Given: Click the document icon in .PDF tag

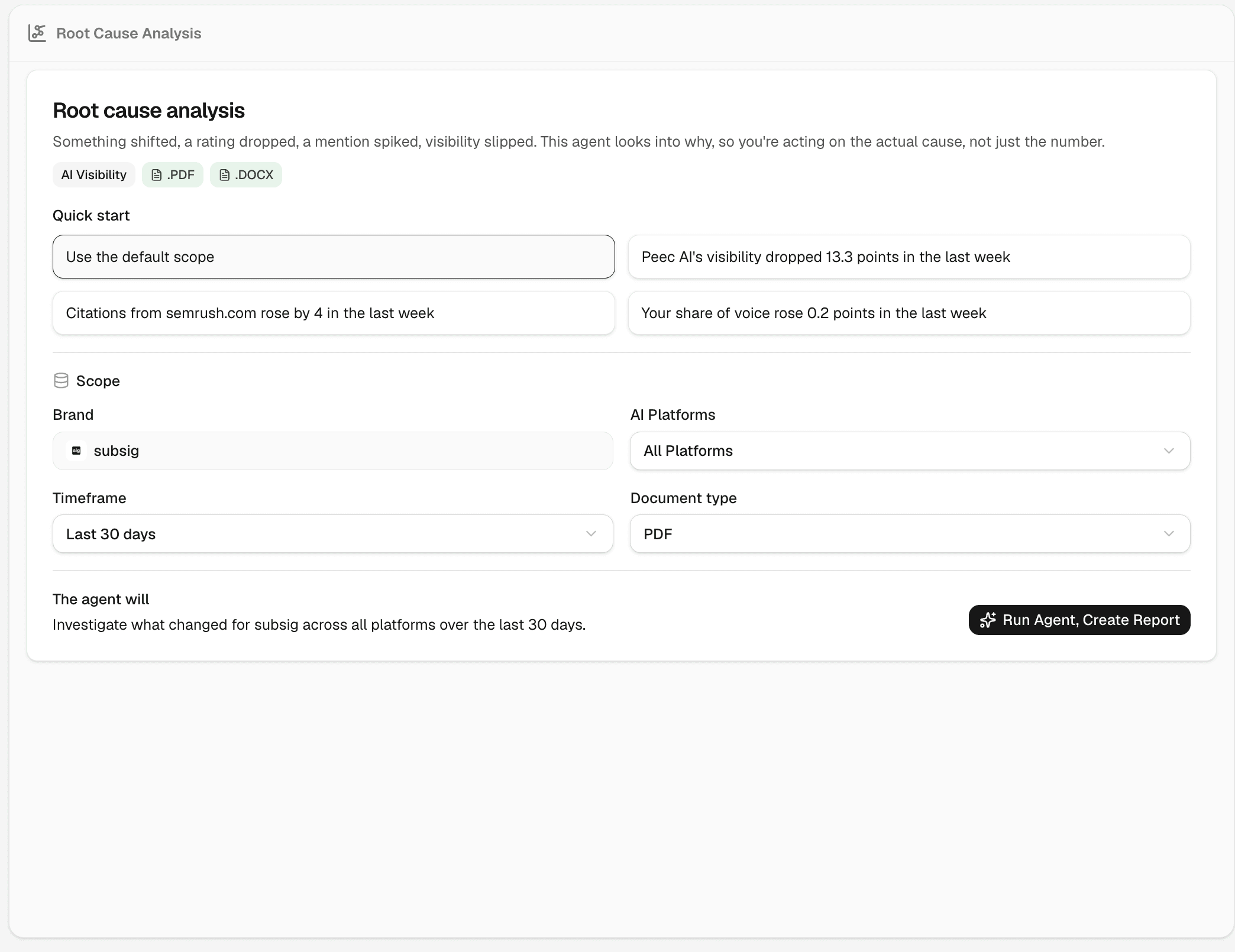Looking at the screenshot, I should pos(157,175).
